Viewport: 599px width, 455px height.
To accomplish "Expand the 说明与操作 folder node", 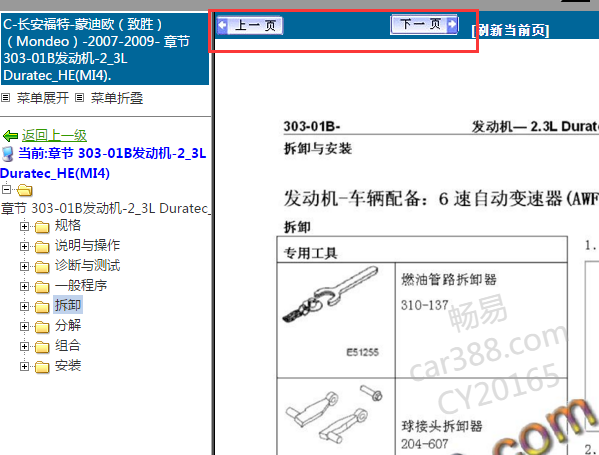I will (24, 246).
